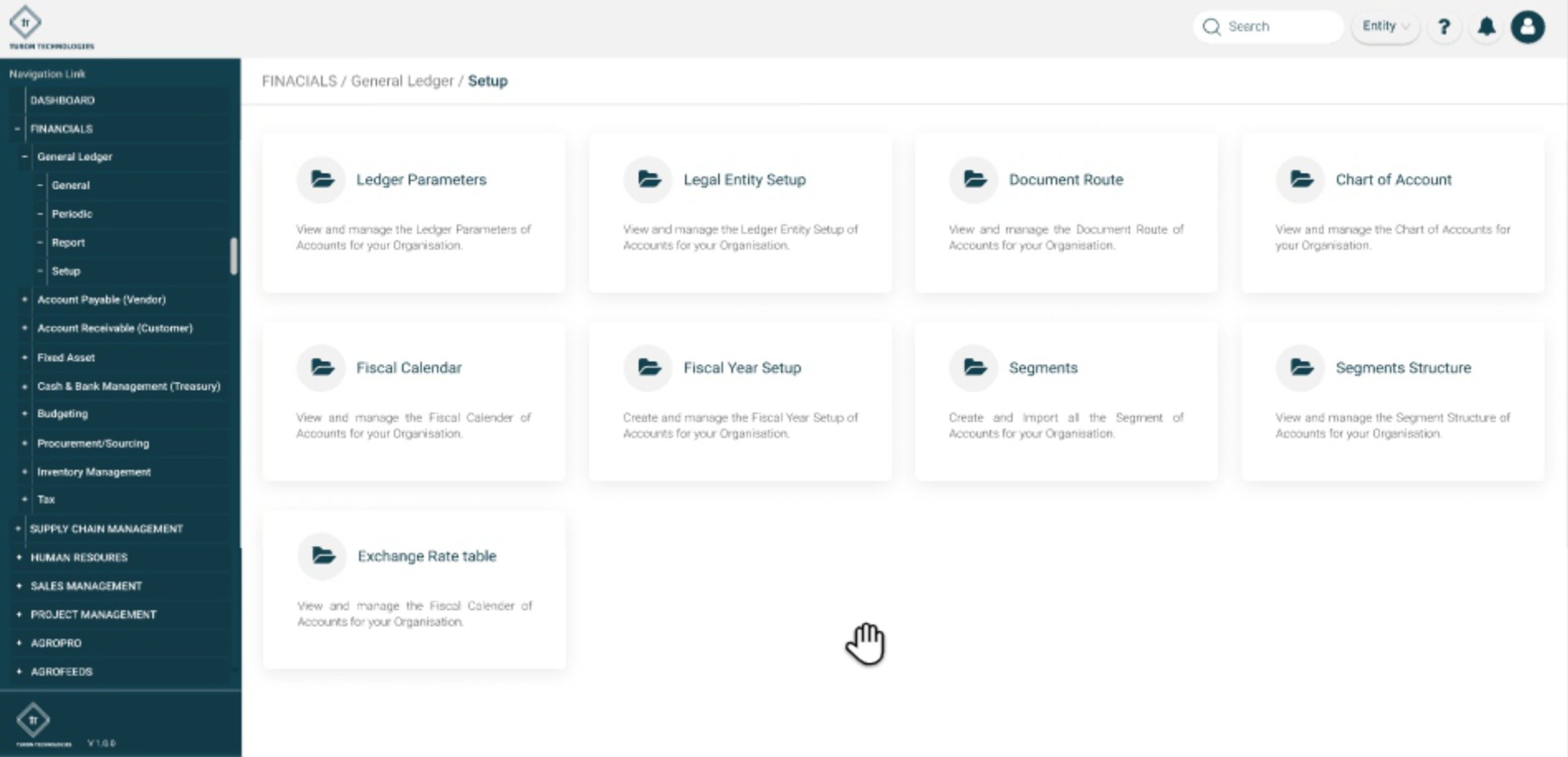Collapse the FINANCIALS tree section
Image resolution: width=1568 pixels, height=757 pixels.
[x=17, y=129]
